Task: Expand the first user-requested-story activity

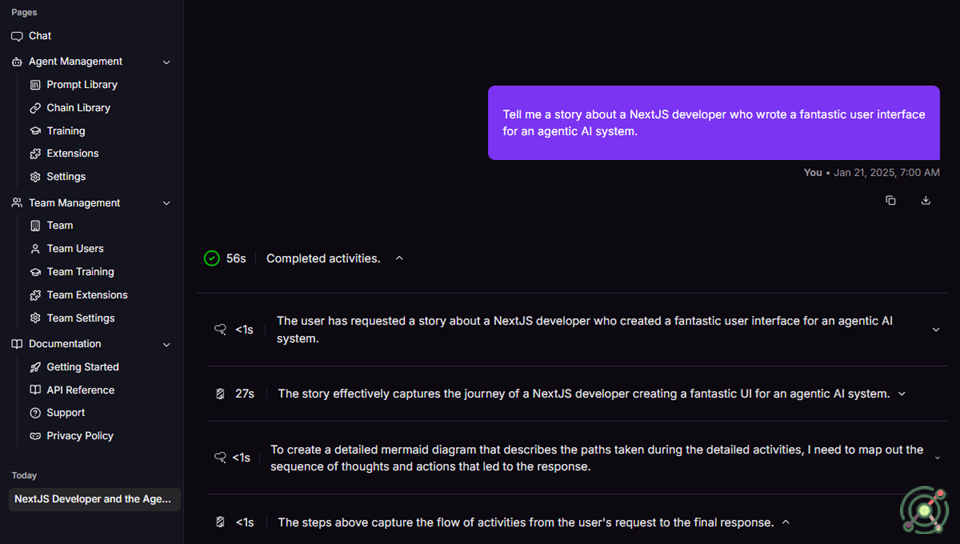Action: click(936, 330)
